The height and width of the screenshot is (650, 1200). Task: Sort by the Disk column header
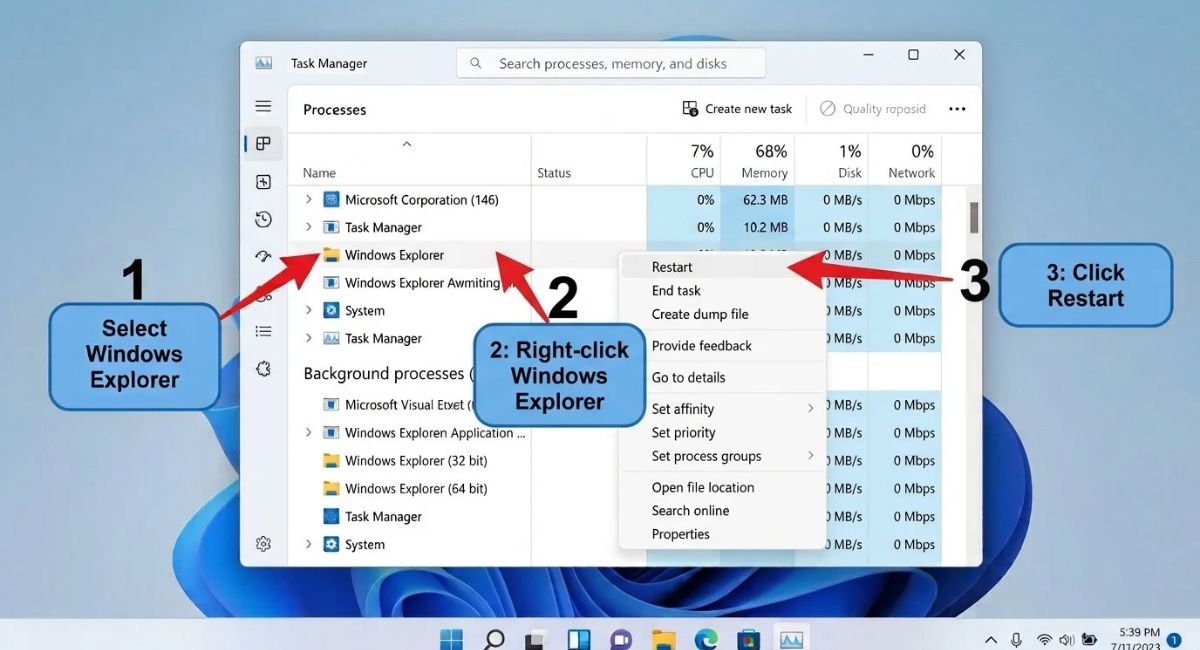(831, 160)
